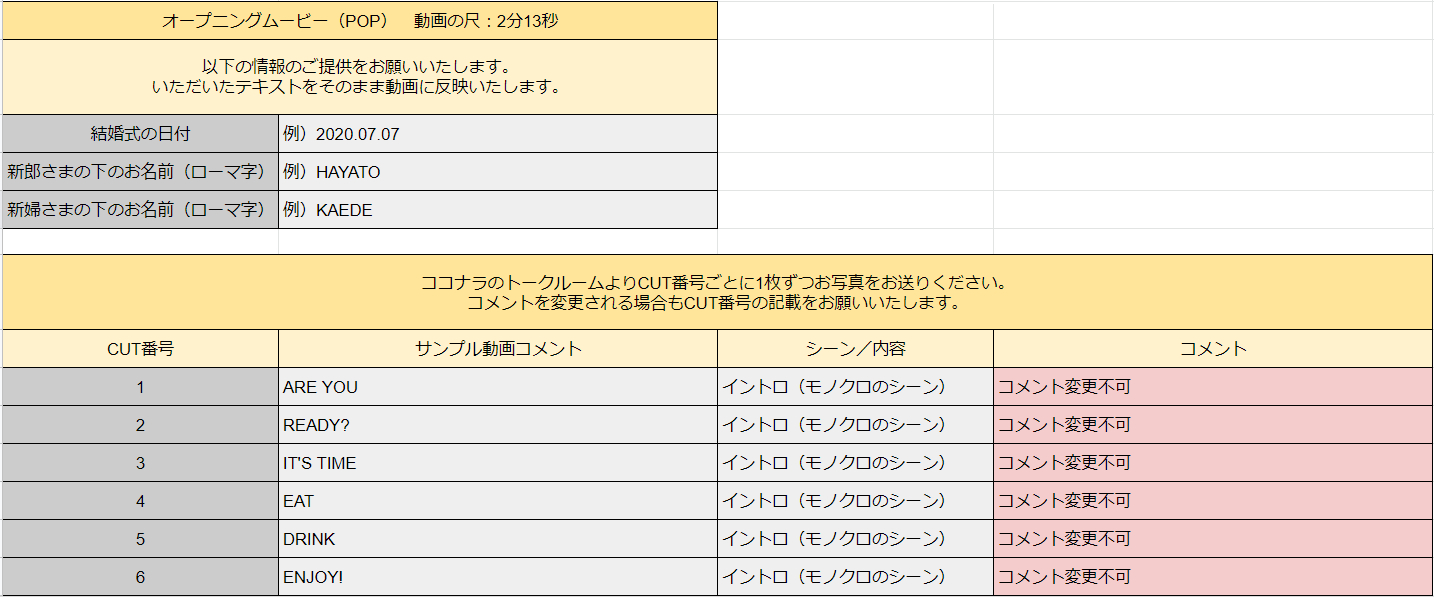Select the scene cell in the 'EAT' row
This screenshot has width=1434, height=597.
(855, 501)
